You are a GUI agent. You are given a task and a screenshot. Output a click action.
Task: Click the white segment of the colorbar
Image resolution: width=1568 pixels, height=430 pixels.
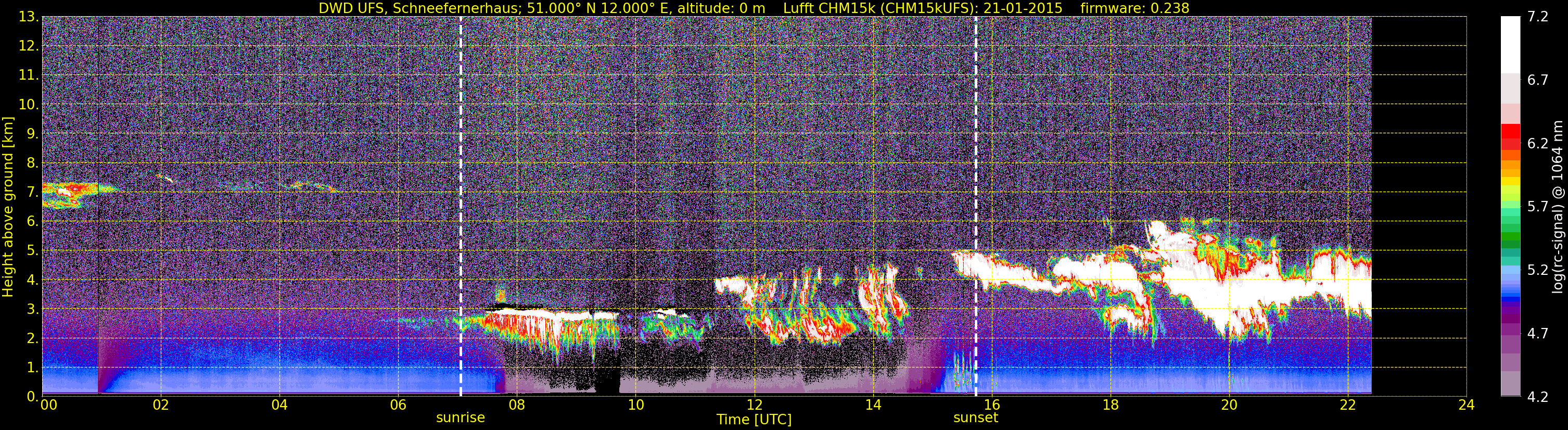coord(1510,44)
